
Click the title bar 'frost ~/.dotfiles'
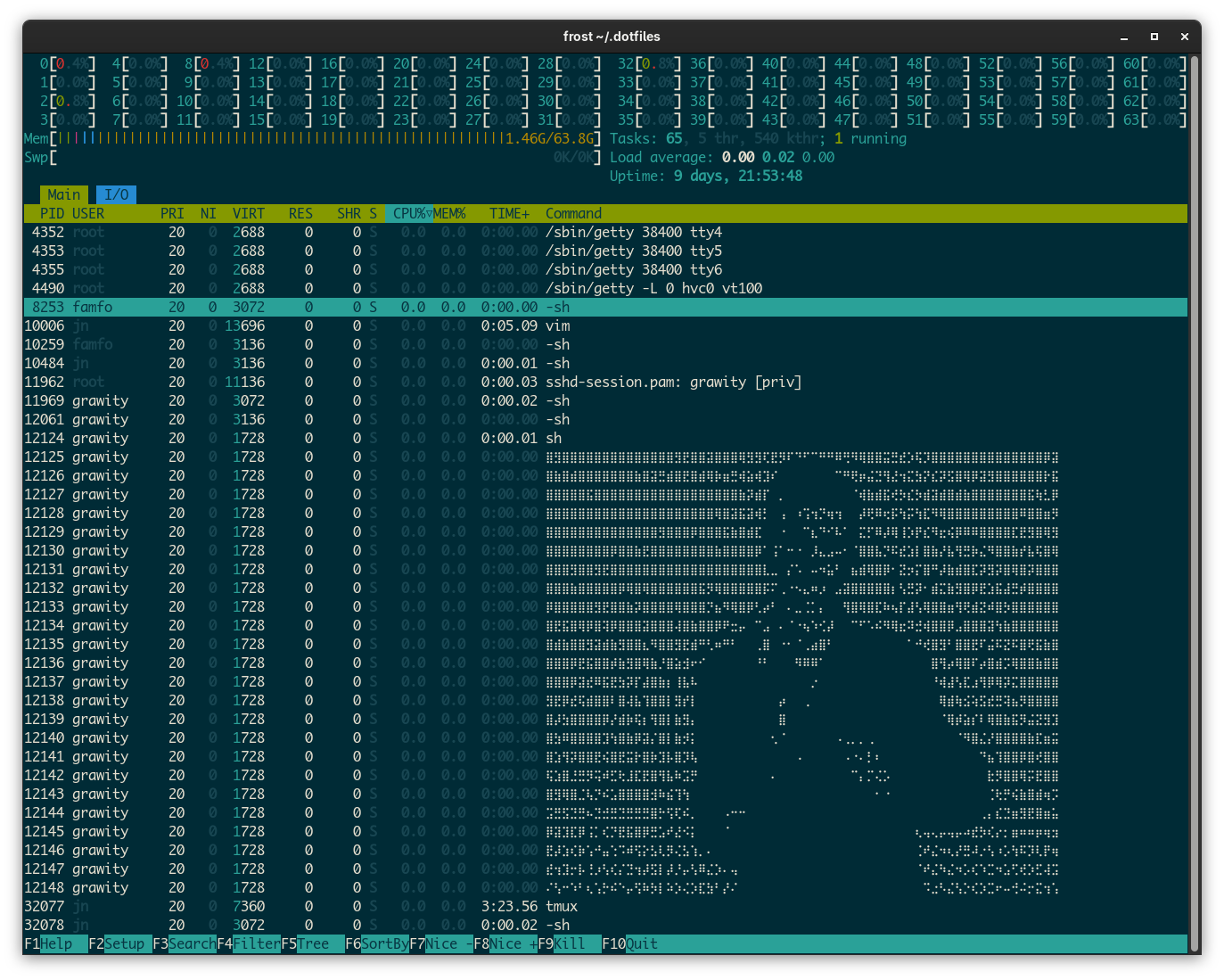(x=612, y=37)
